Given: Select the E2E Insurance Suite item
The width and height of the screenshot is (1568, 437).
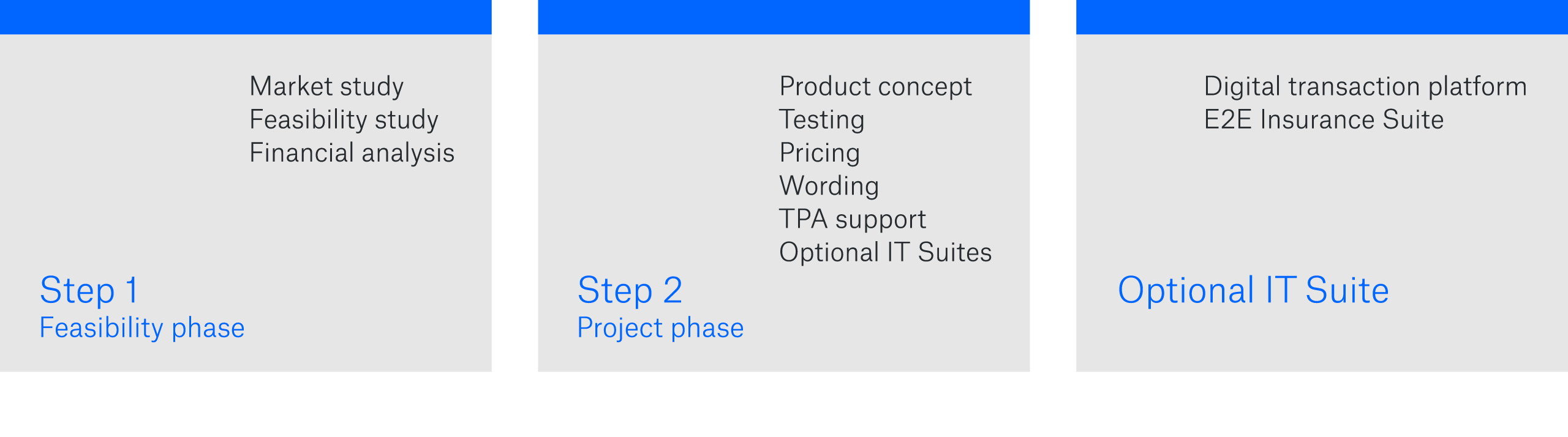Looking at the screenshot, I should [x=1324, y=119].
